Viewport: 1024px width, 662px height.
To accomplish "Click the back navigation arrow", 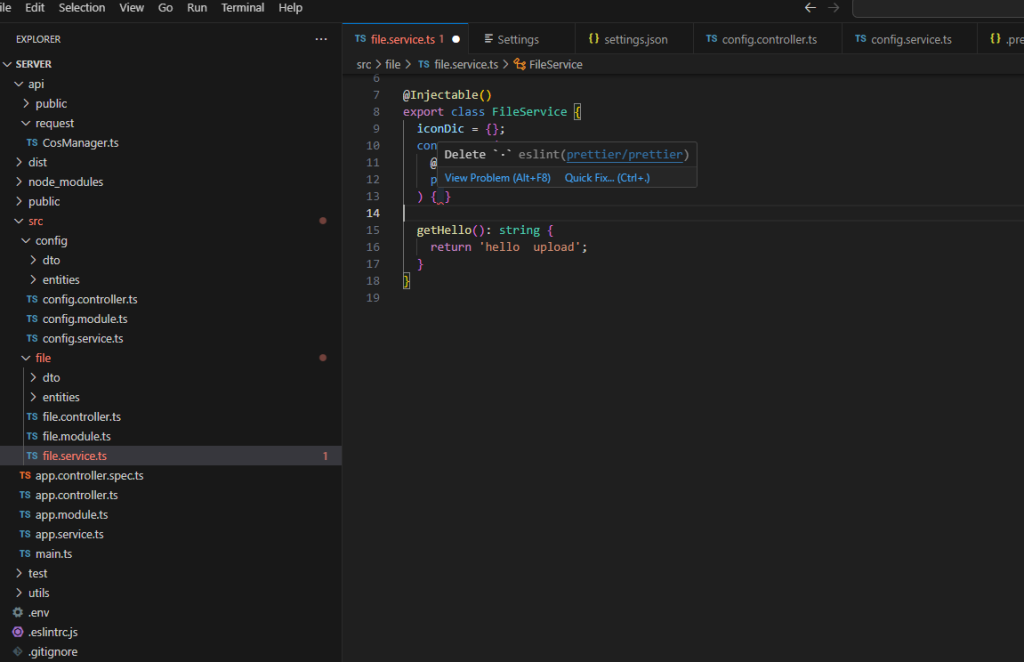I will (810, 7).
